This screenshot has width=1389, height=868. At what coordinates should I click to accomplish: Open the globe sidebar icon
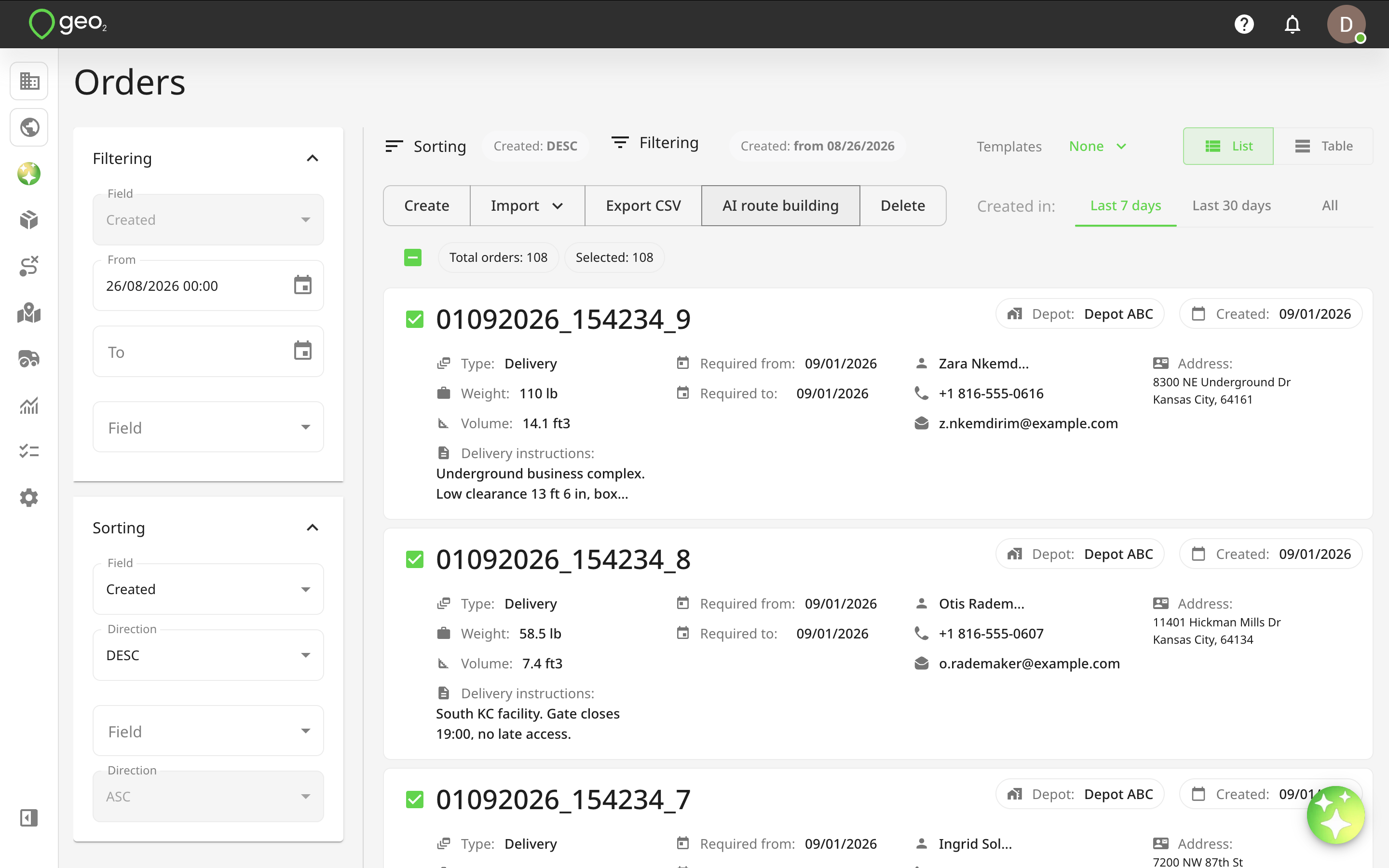click(x=29, y=127)
